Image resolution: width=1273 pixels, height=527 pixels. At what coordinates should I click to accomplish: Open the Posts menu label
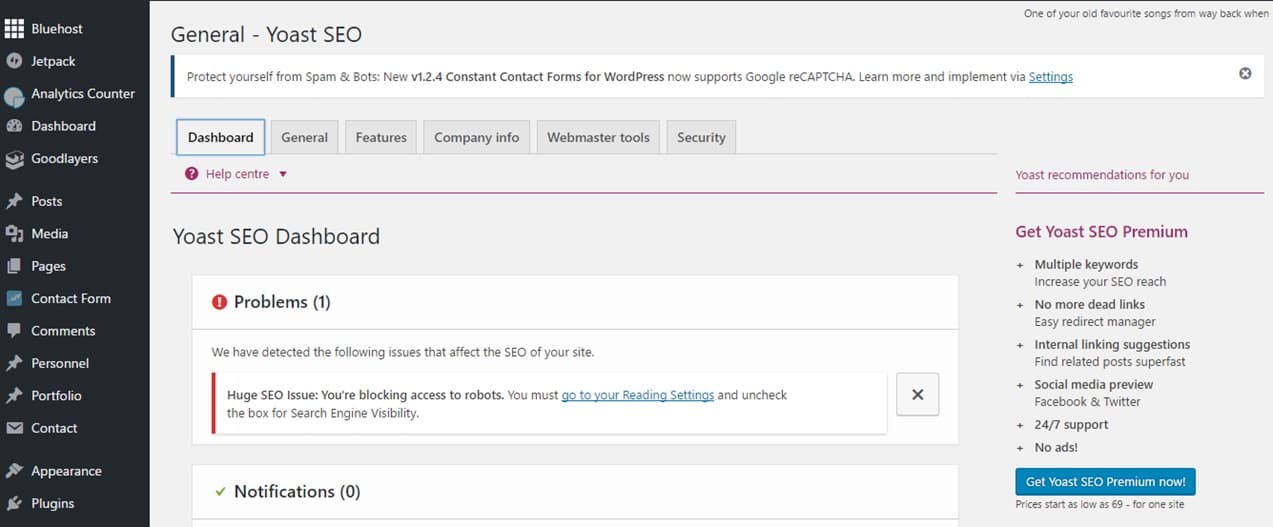47,201
